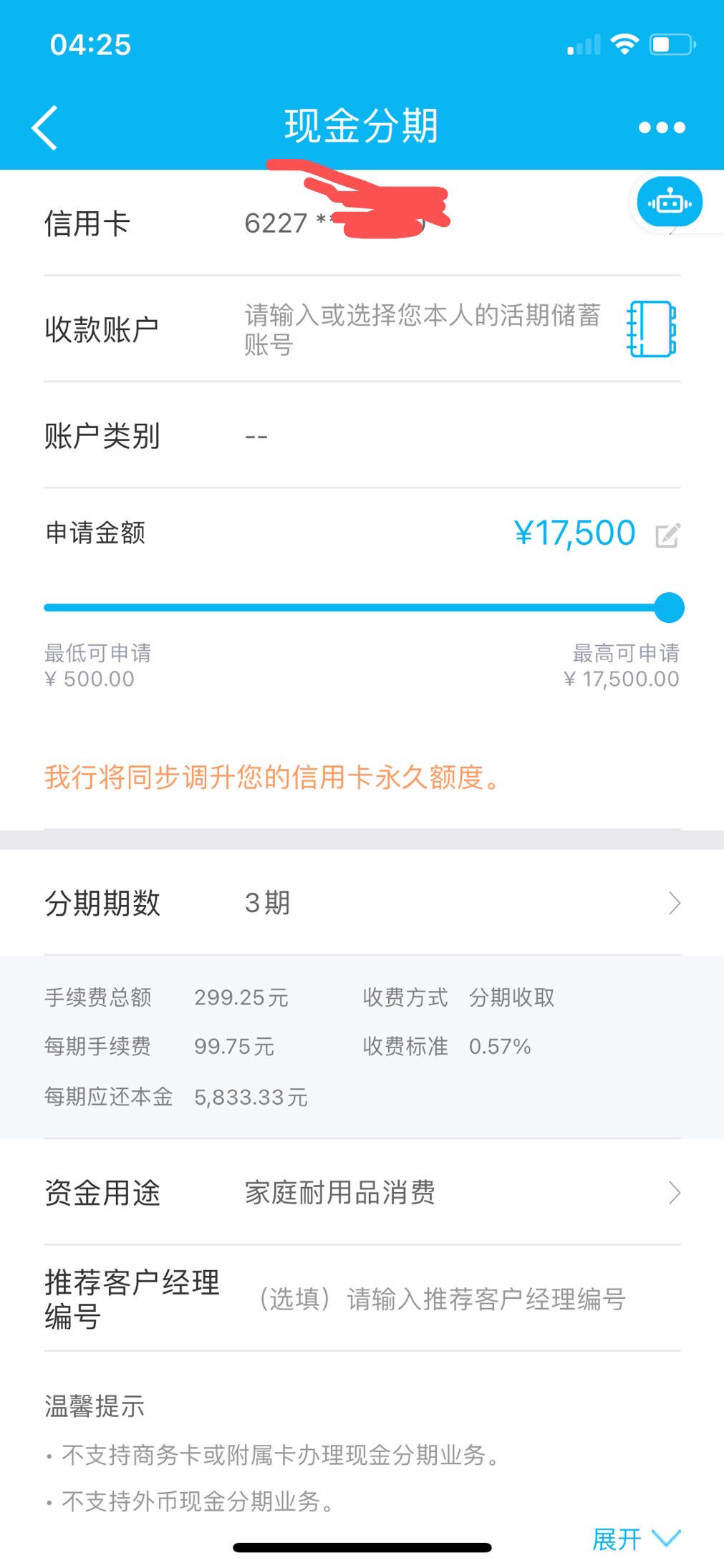Tap the Wi-Fi status icon
Screen dimensions: 724x1568
point(624,44)
